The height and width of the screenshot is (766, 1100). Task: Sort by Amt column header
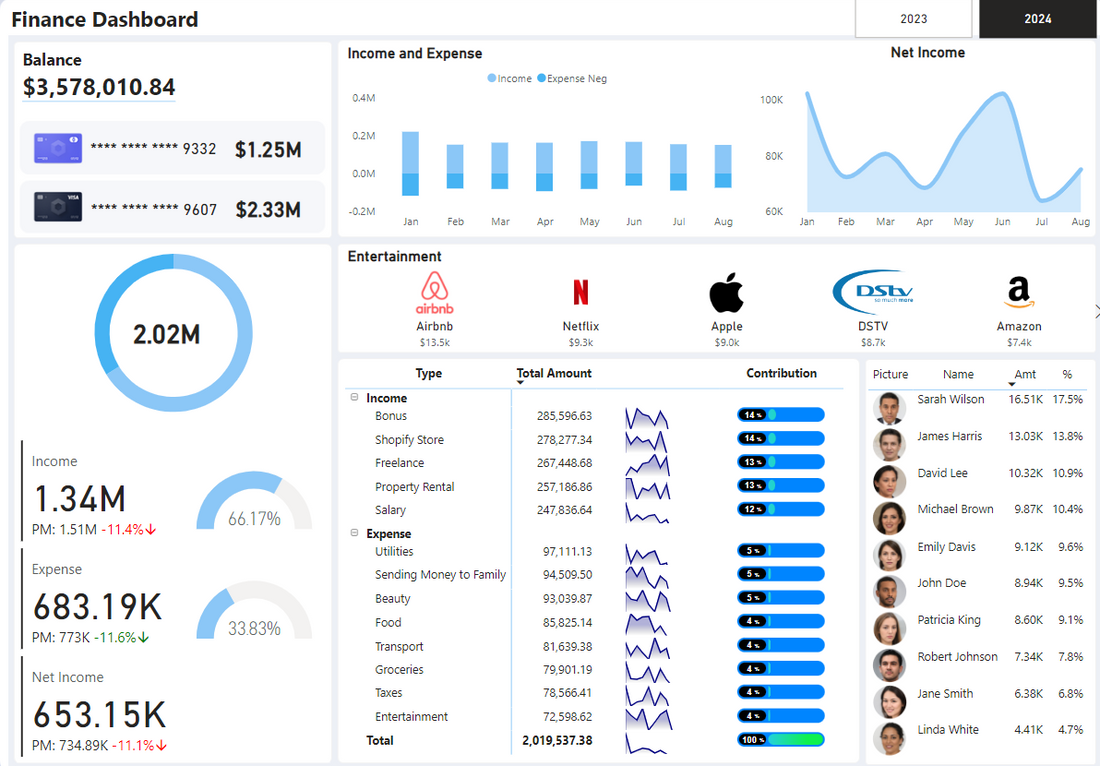(1025, 375)
